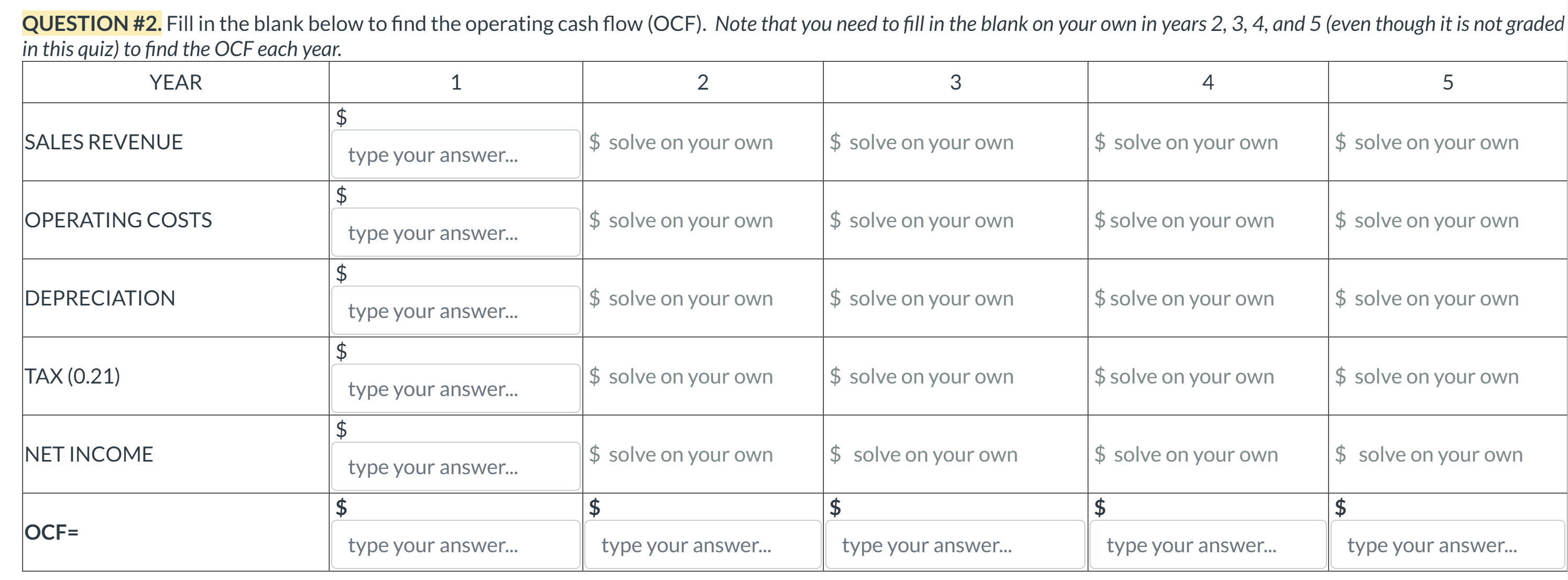This screenshot has width=1568, height=580.
Task: Click the Operating Costs year 1 answer field
Action: [455, 232]
